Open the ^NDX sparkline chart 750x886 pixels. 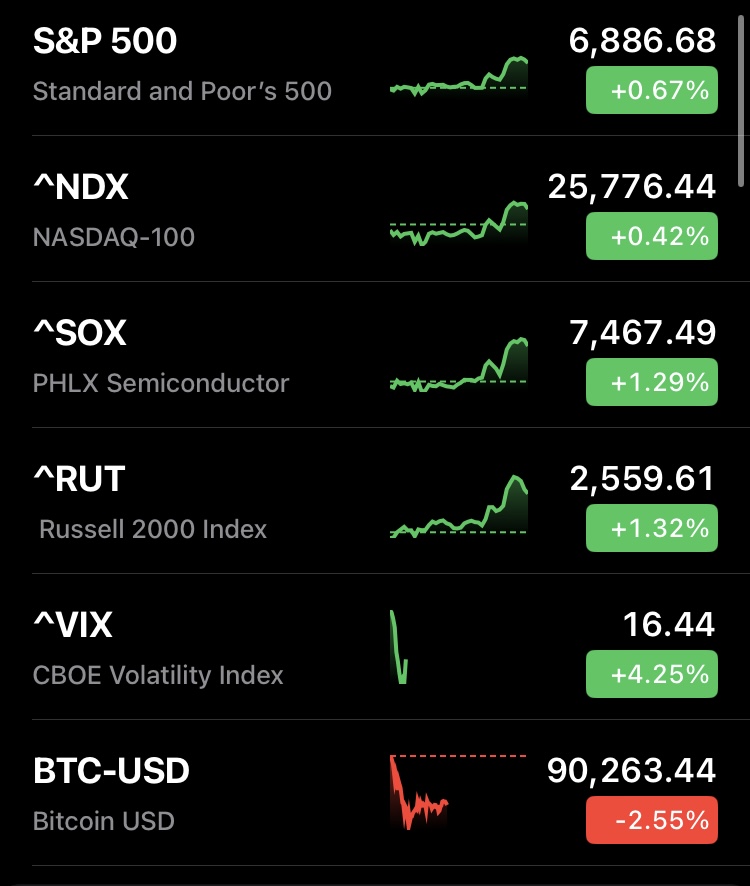coord(458,224)
